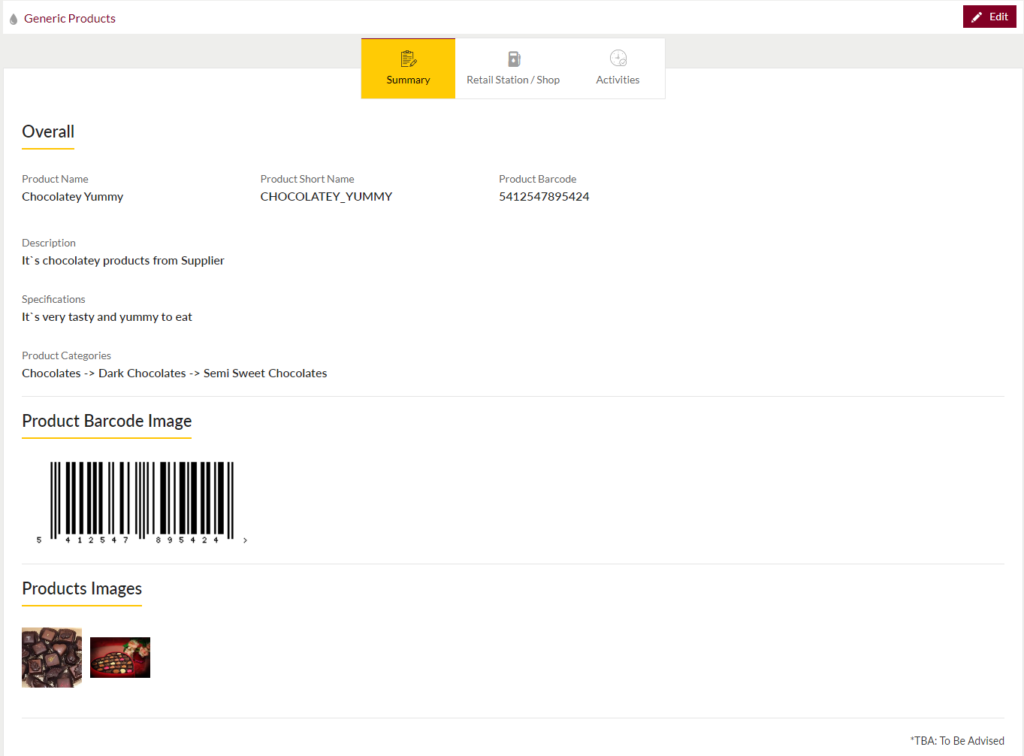The width and height of the screenshot is (1024, 756).
Task: Click the Specifications label
Action: point(54,299)
